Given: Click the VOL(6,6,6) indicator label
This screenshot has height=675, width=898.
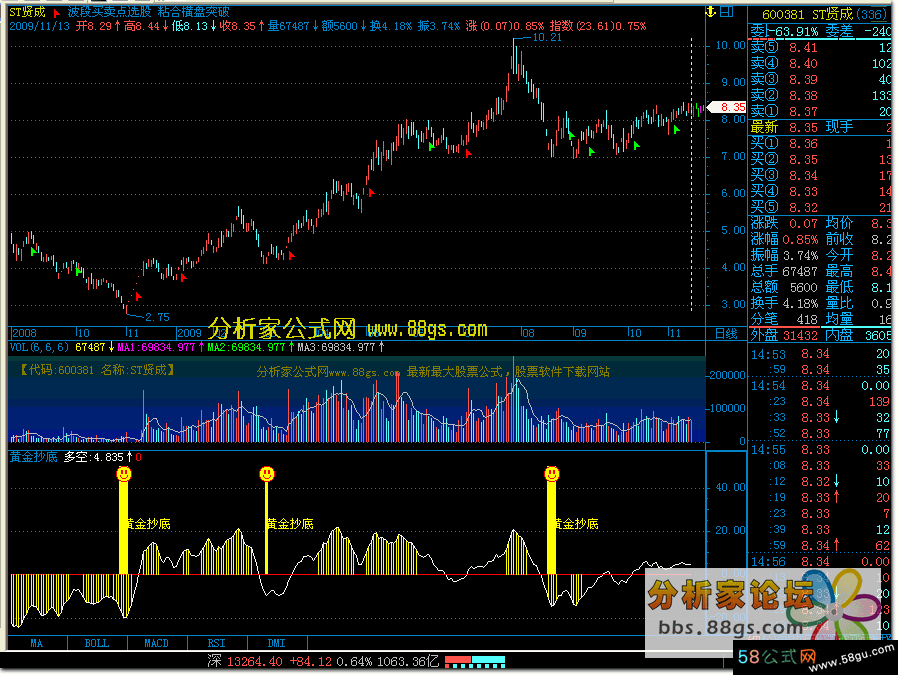Looking at the screenshot, I should [x=40, y=348].
